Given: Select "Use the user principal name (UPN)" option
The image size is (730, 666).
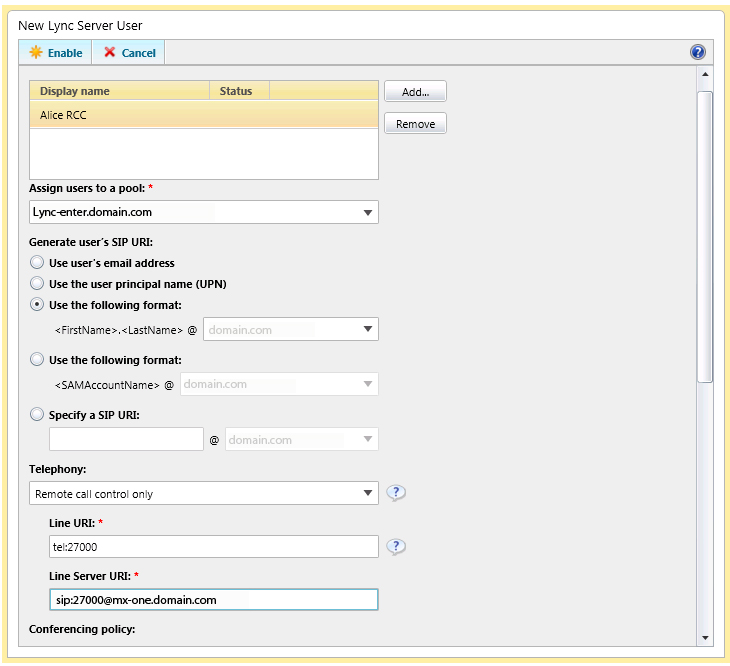Looking at the screenshot, I should pos(38,284).
